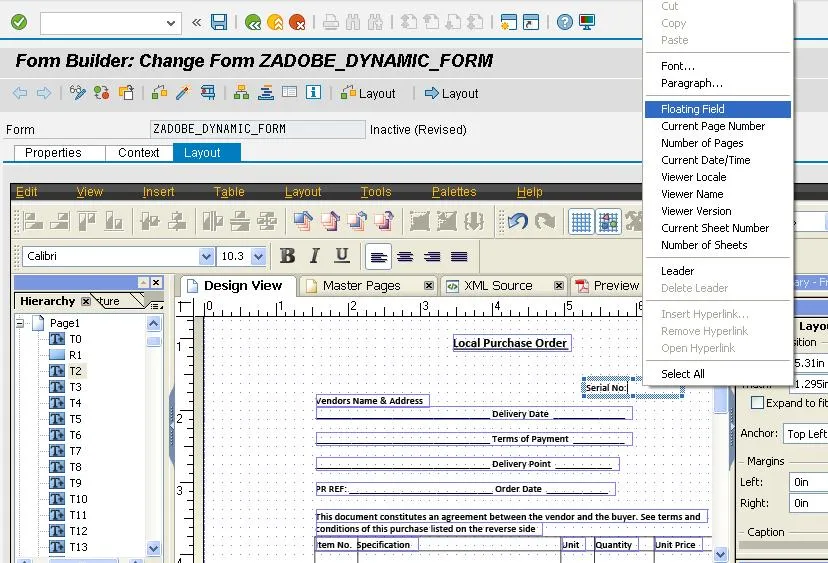Set paragraph alignment to right

click(x=432, y=257)
